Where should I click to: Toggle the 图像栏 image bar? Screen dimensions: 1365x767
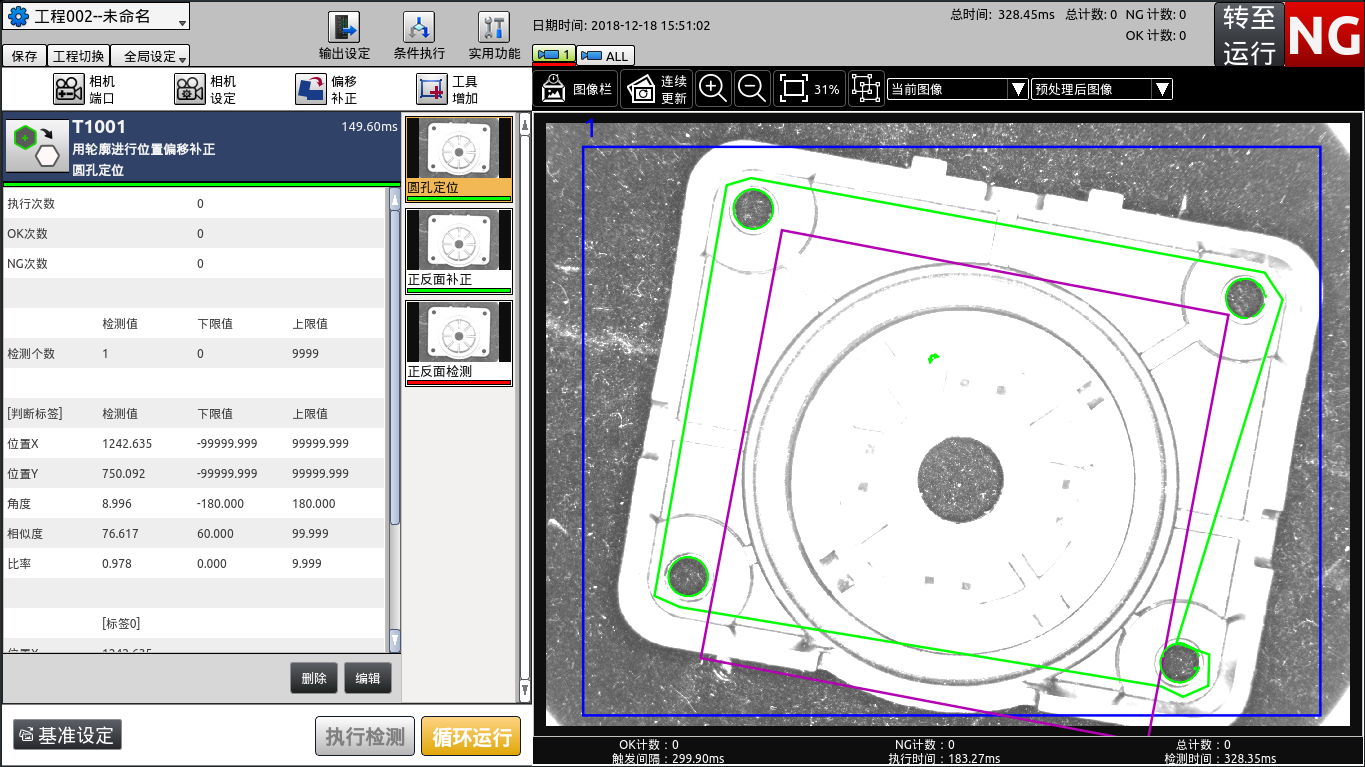pos(576,89)
